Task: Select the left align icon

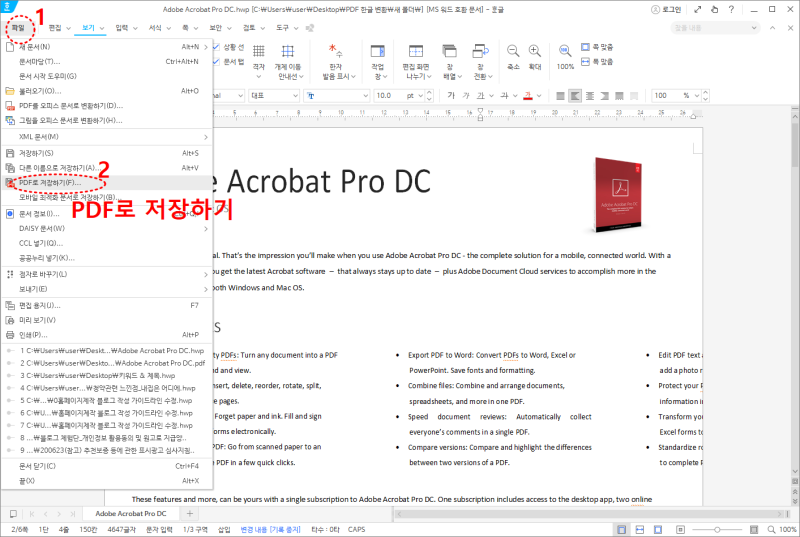Action: click(x=575, y=95)
